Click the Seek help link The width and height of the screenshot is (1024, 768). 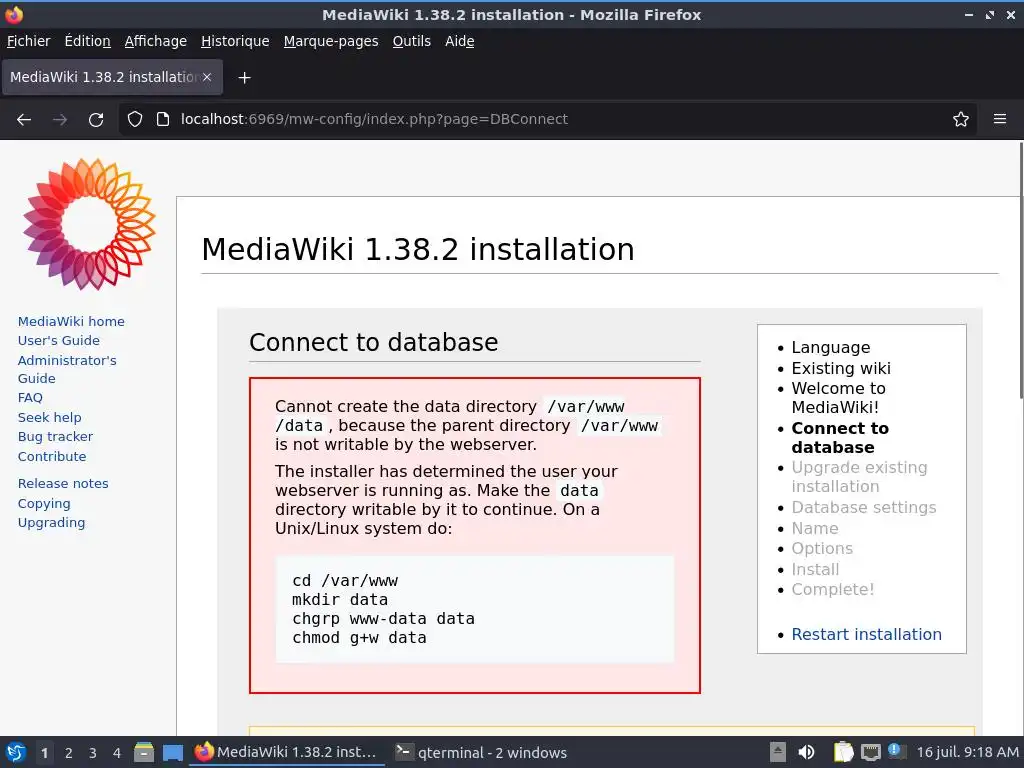point(50,417)
